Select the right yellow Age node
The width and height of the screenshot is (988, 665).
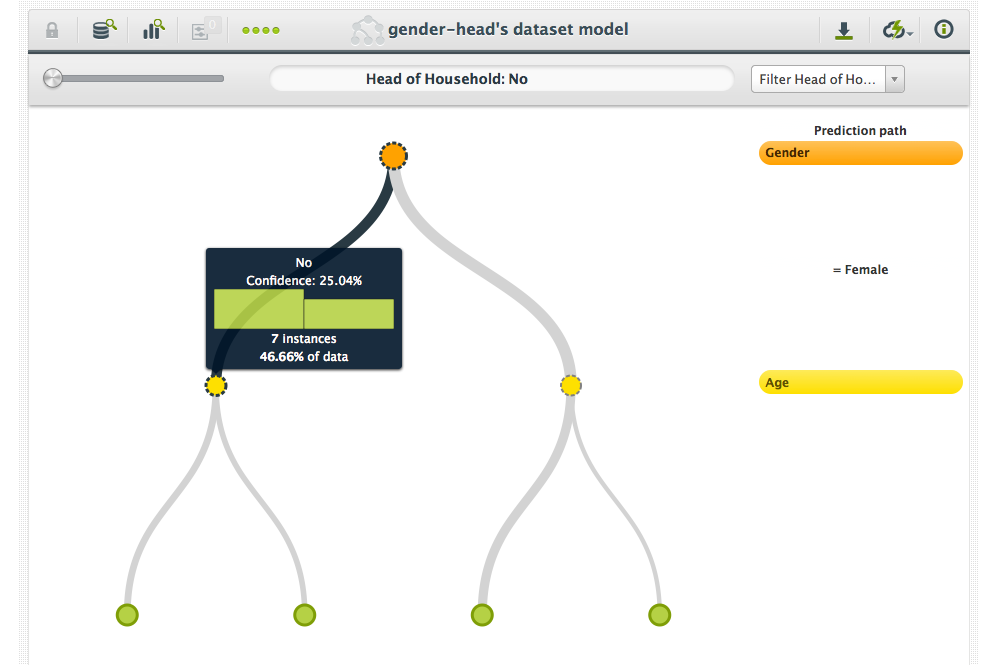click(x=570, y=385)
